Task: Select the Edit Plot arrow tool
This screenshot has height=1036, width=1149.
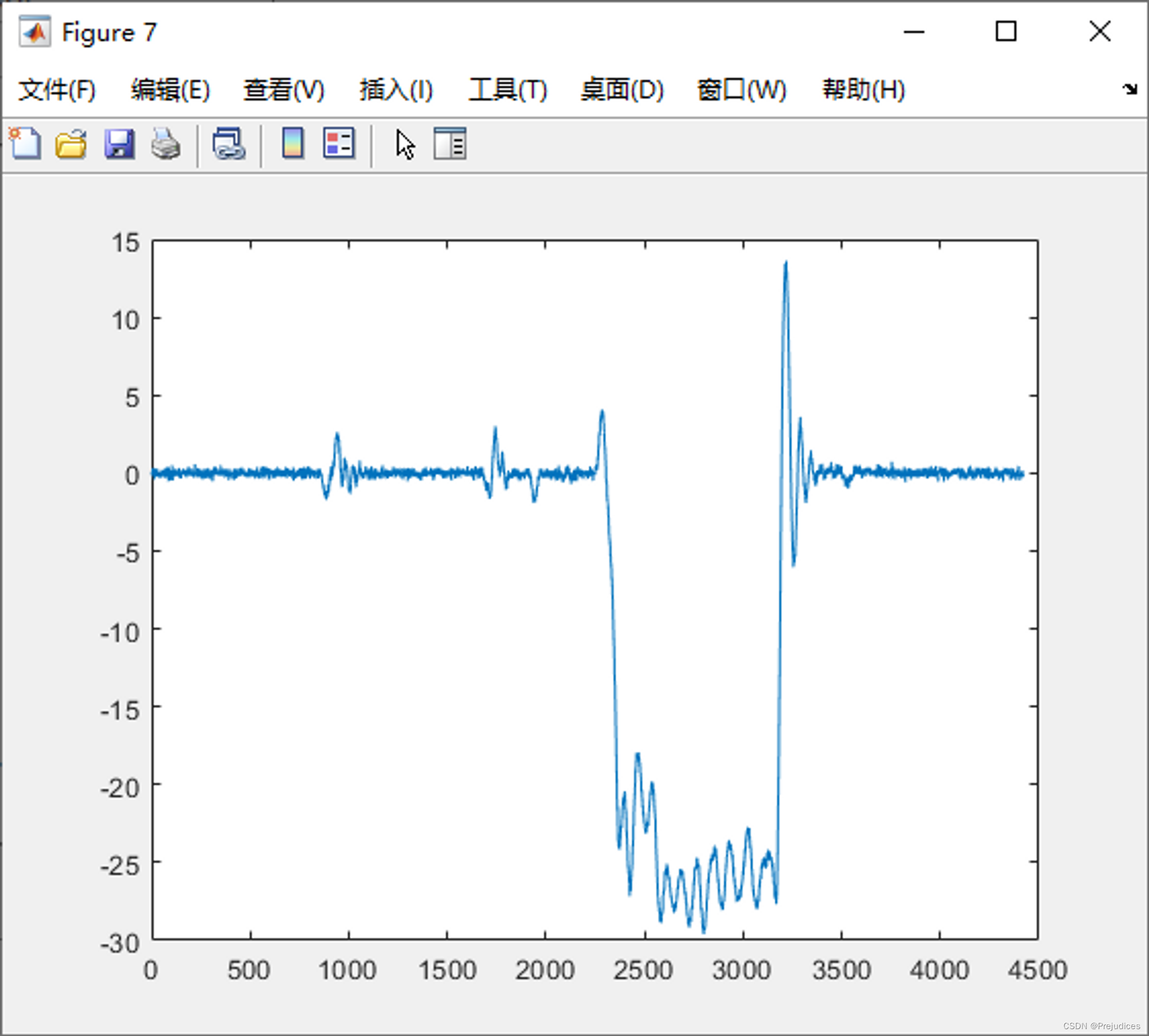Action: [x=406, y=145]
